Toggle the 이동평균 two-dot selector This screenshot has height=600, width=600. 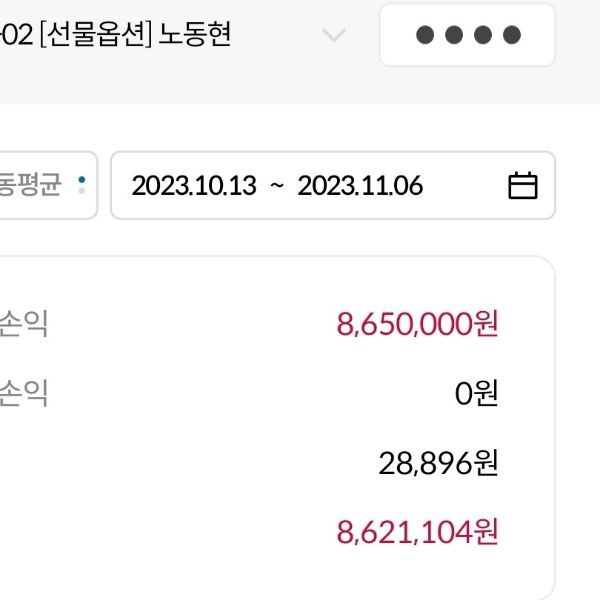pyautogui.click(x=82, y=185)
